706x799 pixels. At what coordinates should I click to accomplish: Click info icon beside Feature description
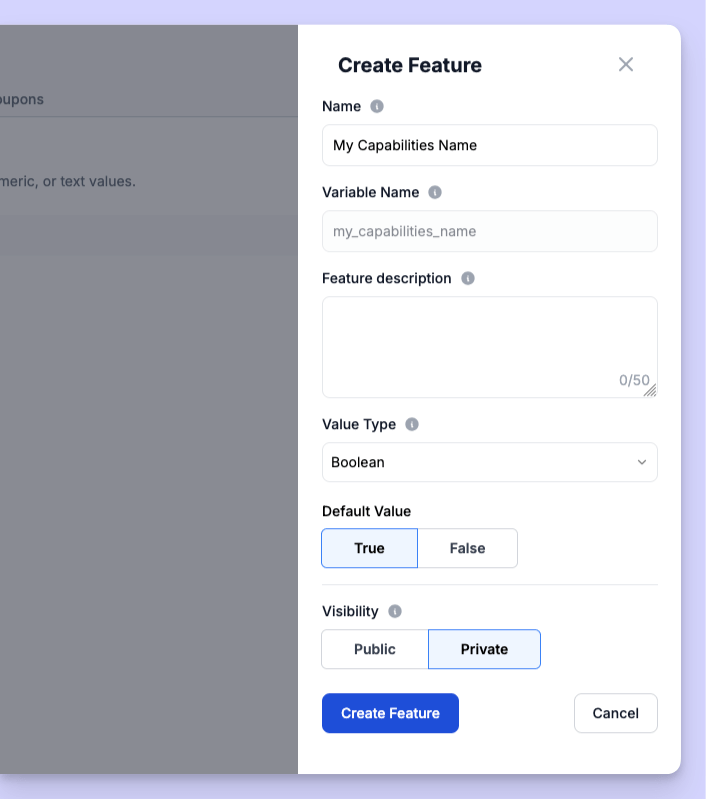tap(468, 279)
